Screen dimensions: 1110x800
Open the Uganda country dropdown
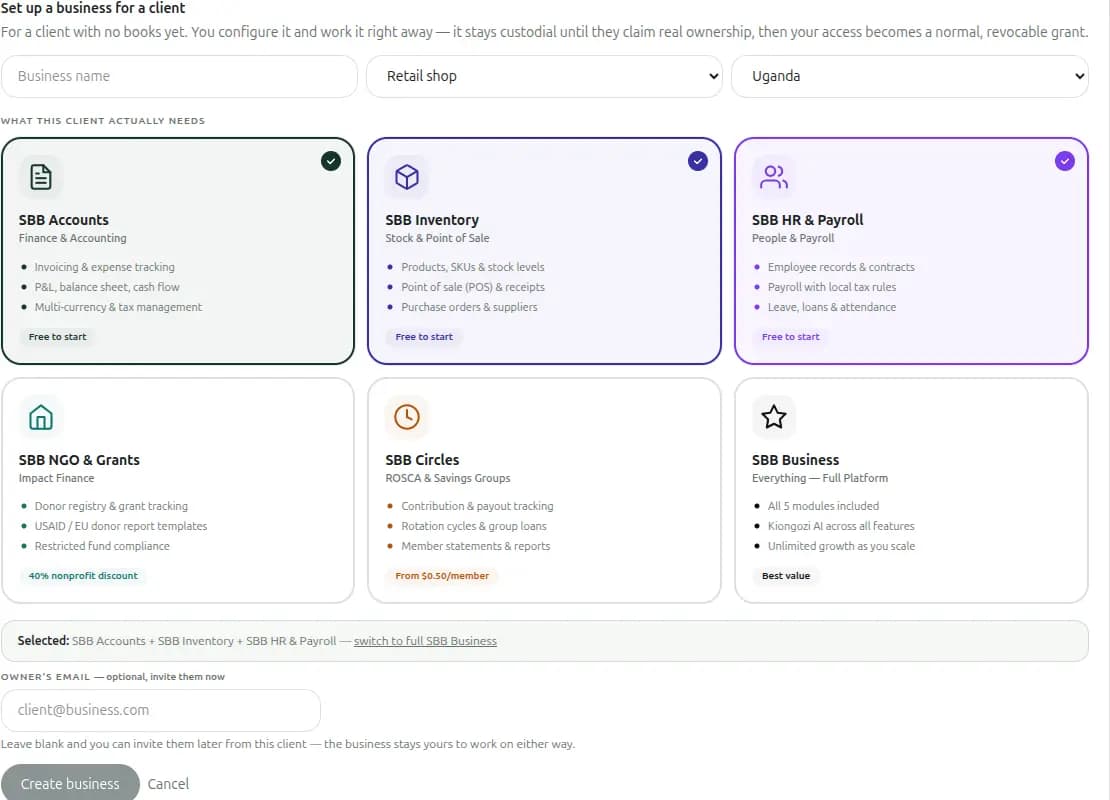(910, 76)
